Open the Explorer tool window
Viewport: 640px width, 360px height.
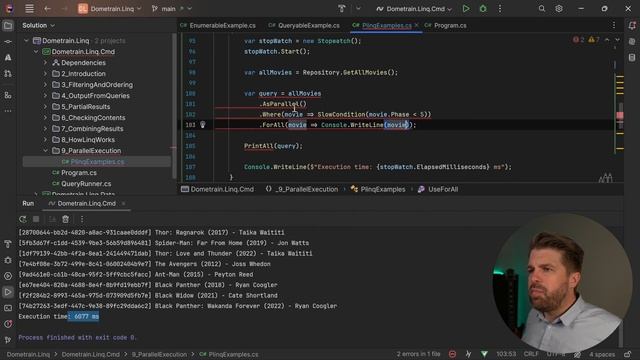[x=8, y=26]
